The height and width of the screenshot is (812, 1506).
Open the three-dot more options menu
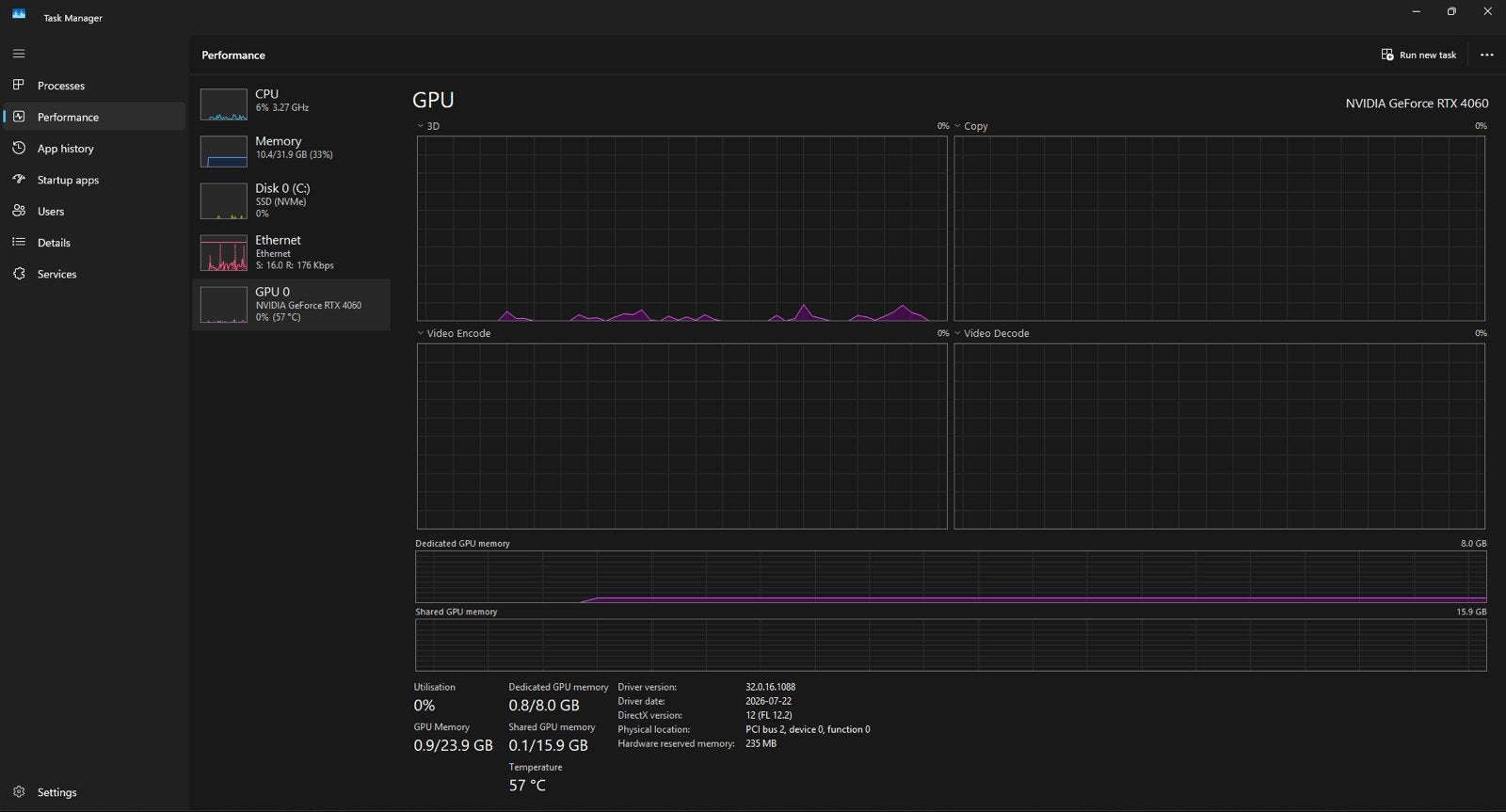coord(1486,55)
